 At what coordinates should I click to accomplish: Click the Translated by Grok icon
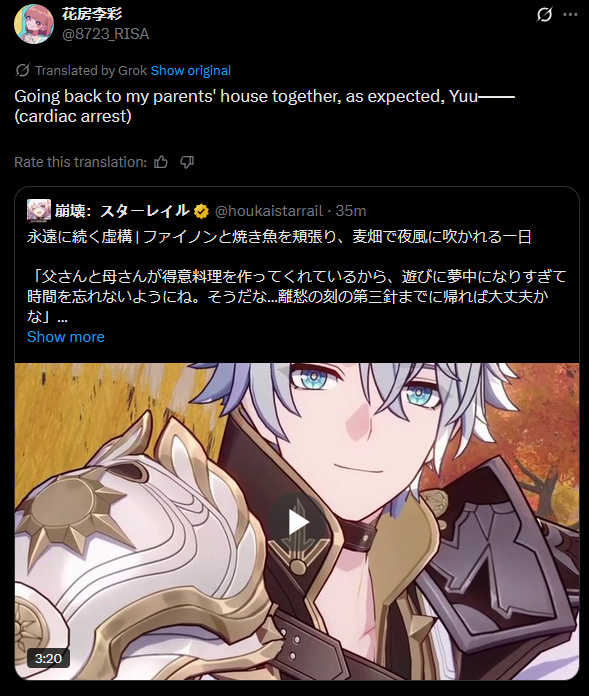click(x=23, y=71)
